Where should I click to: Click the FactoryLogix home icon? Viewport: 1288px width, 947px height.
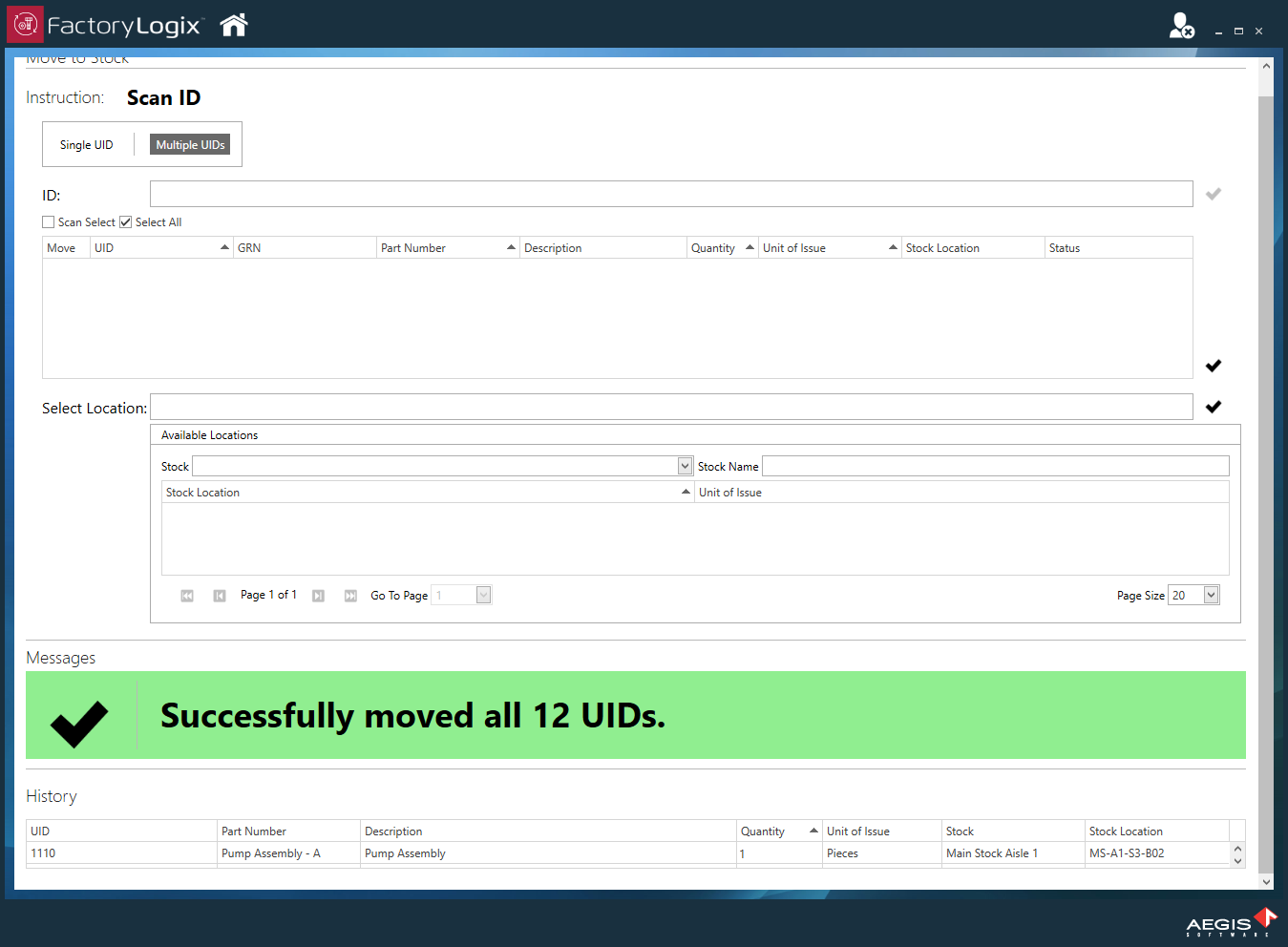[233, 24]
